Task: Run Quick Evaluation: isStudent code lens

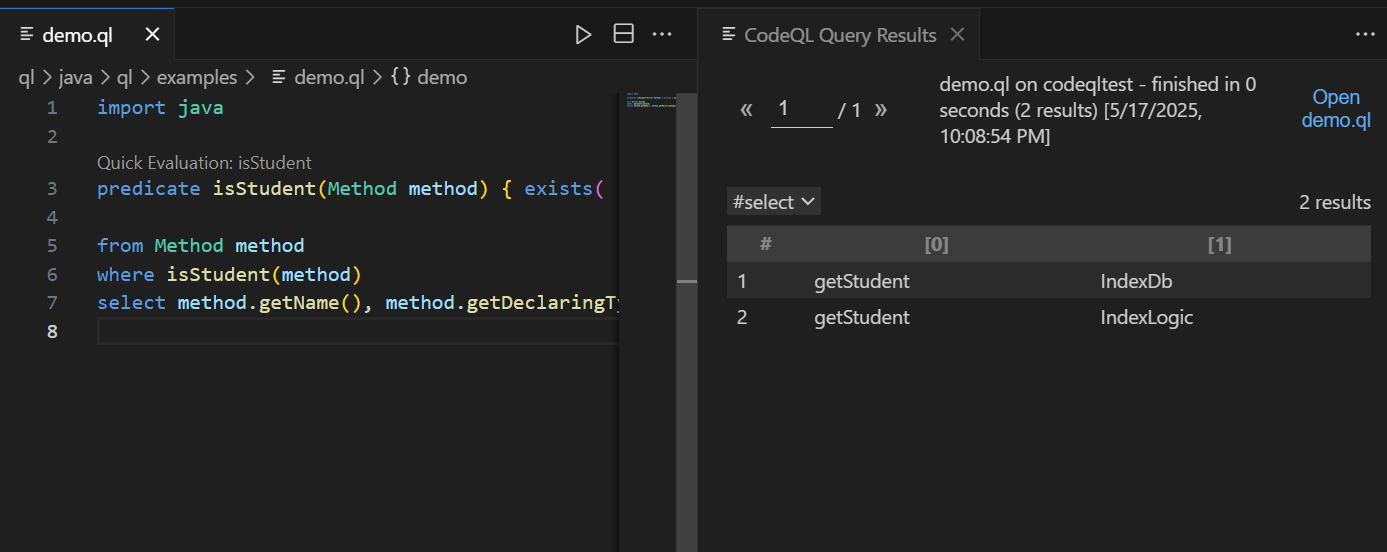Action: pos(204,162)
